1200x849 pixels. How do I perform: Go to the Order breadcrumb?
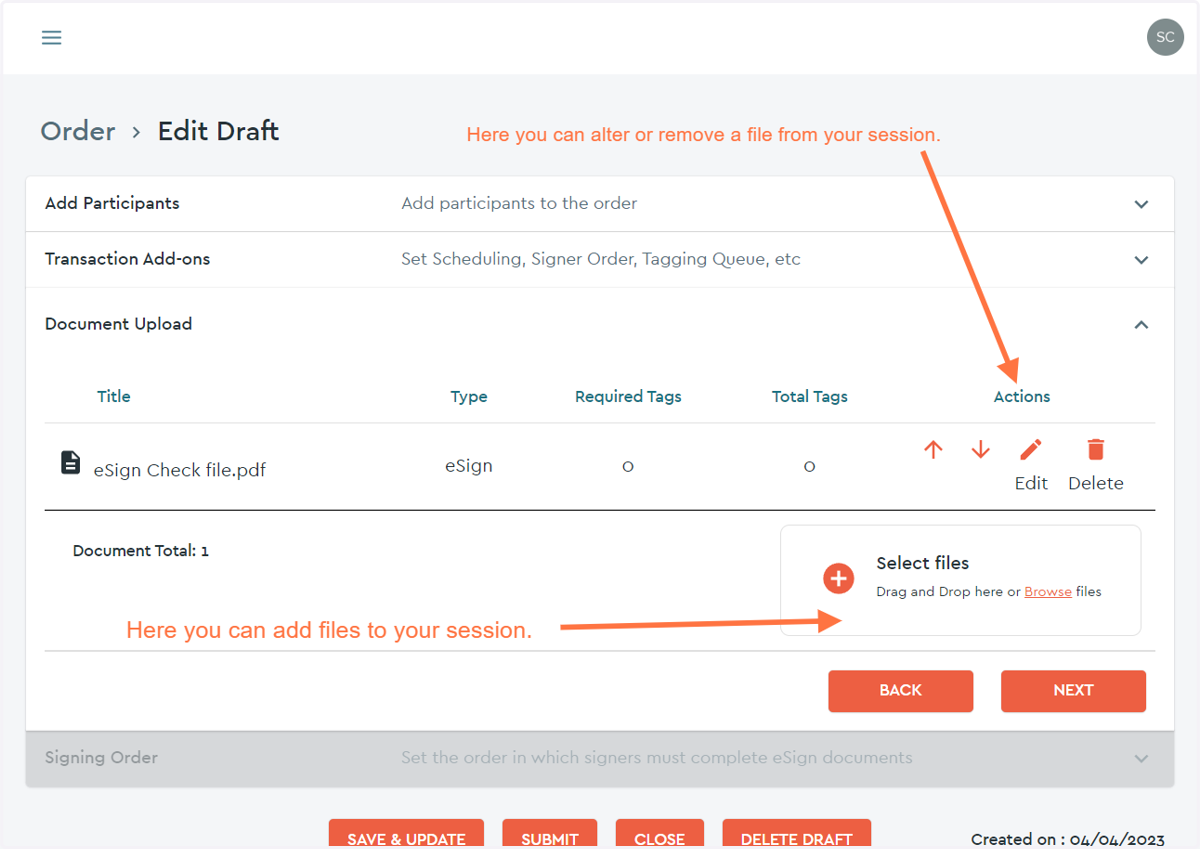[x=78, y=131]
